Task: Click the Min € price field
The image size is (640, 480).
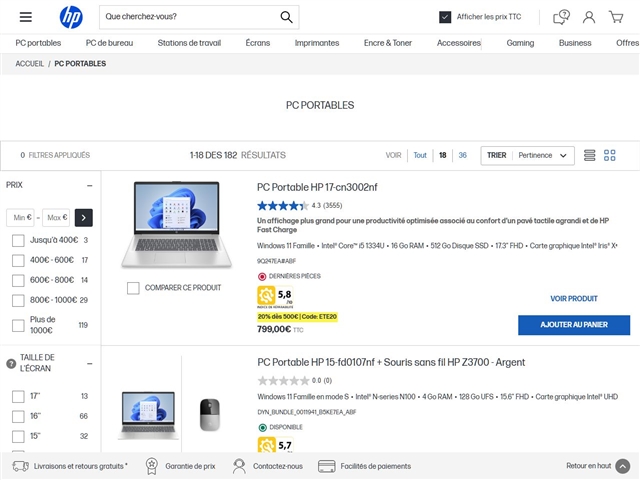Action: (x=20, y=218)
